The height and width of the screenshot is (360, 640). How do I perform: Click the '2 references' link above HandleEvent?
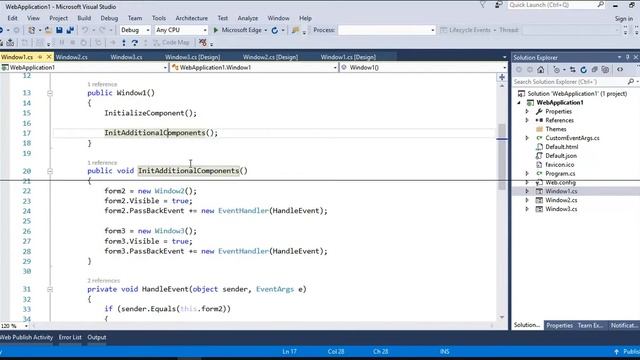(104, 281)
